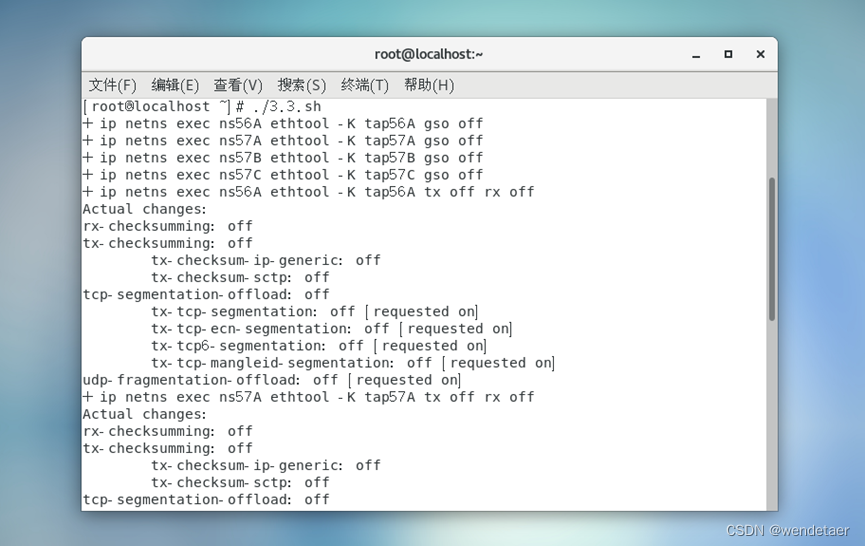Viewport: 865px width, 546px height.
Task: Click the 'udp-fragmentation-offload: off' line
Action: (272, 380)
